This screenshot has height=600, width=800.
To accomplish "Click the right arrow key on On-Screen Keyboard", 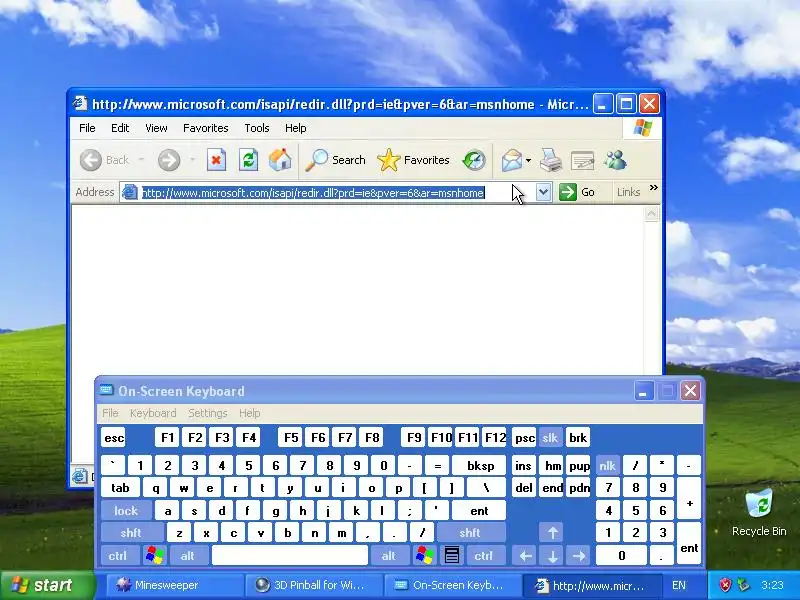I will point(579,556).
